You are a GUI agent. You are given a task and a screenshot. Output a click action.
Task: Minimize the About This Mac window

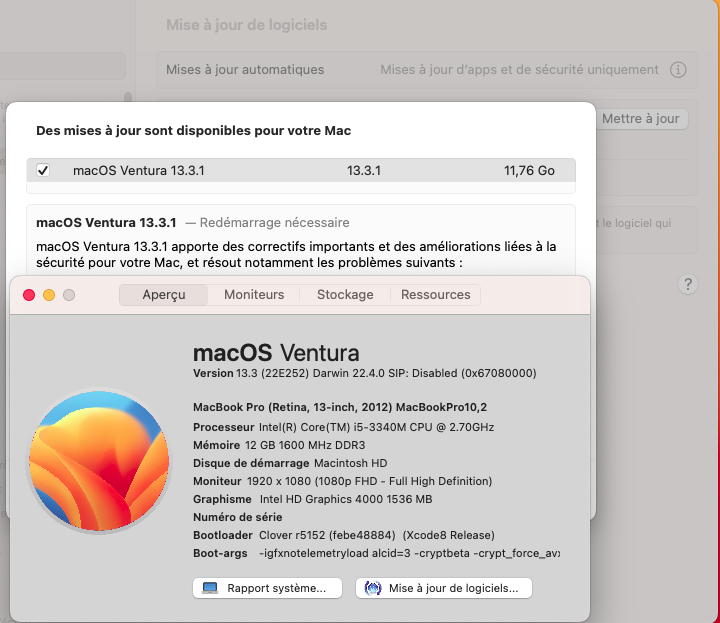(x=49, y=295)
